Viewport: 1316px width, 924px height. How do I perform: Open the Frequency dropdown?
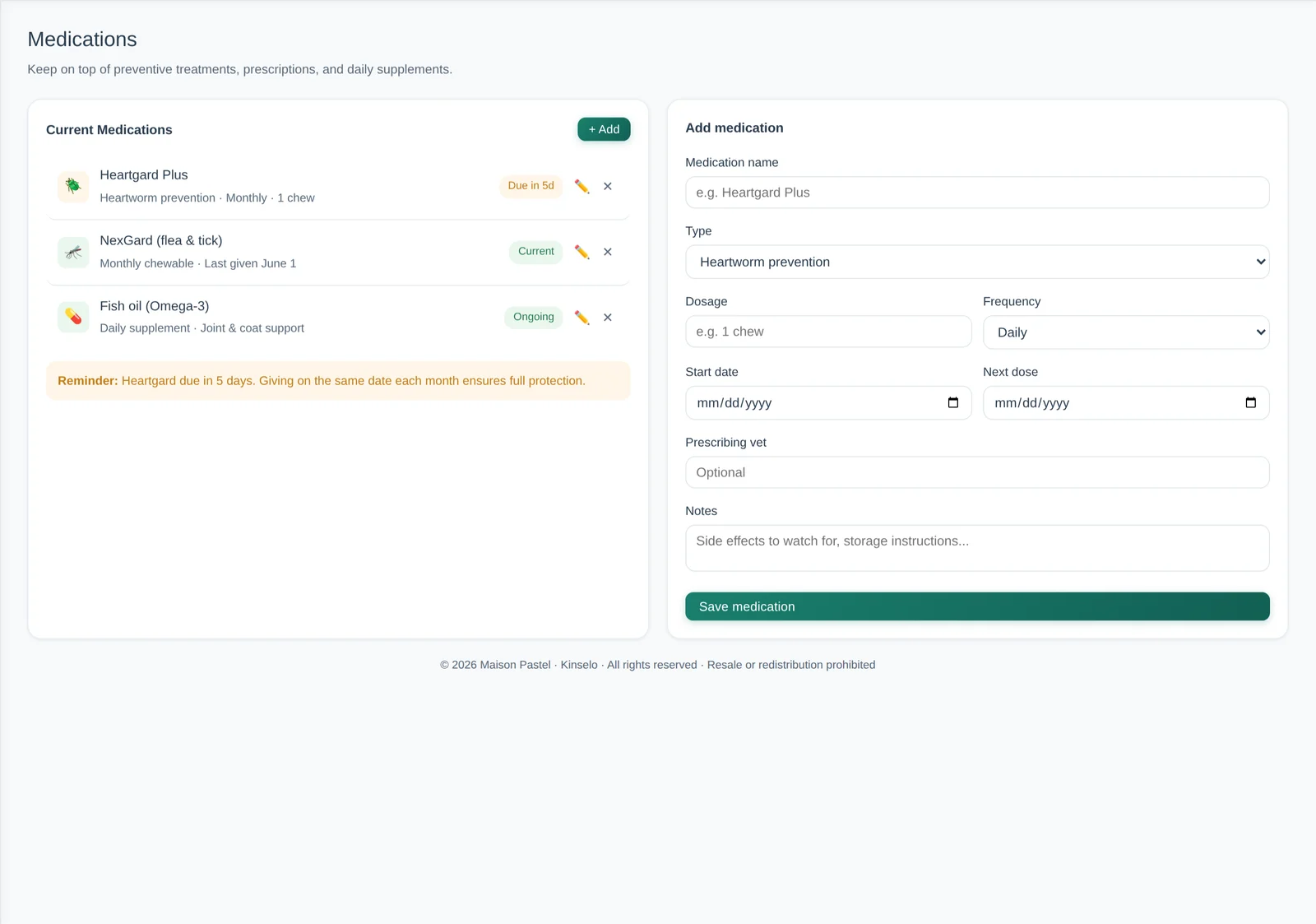(1126, 332)
